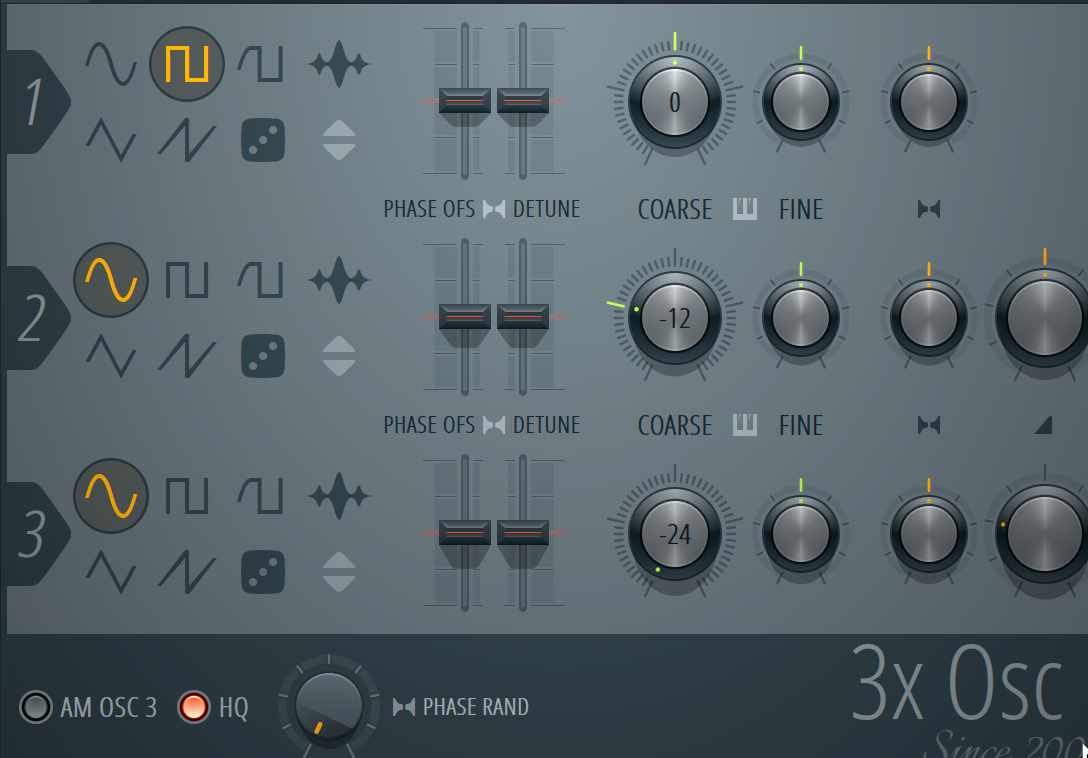
Task: Select square wave shape for oscillator 2
Action: point(187,280)
